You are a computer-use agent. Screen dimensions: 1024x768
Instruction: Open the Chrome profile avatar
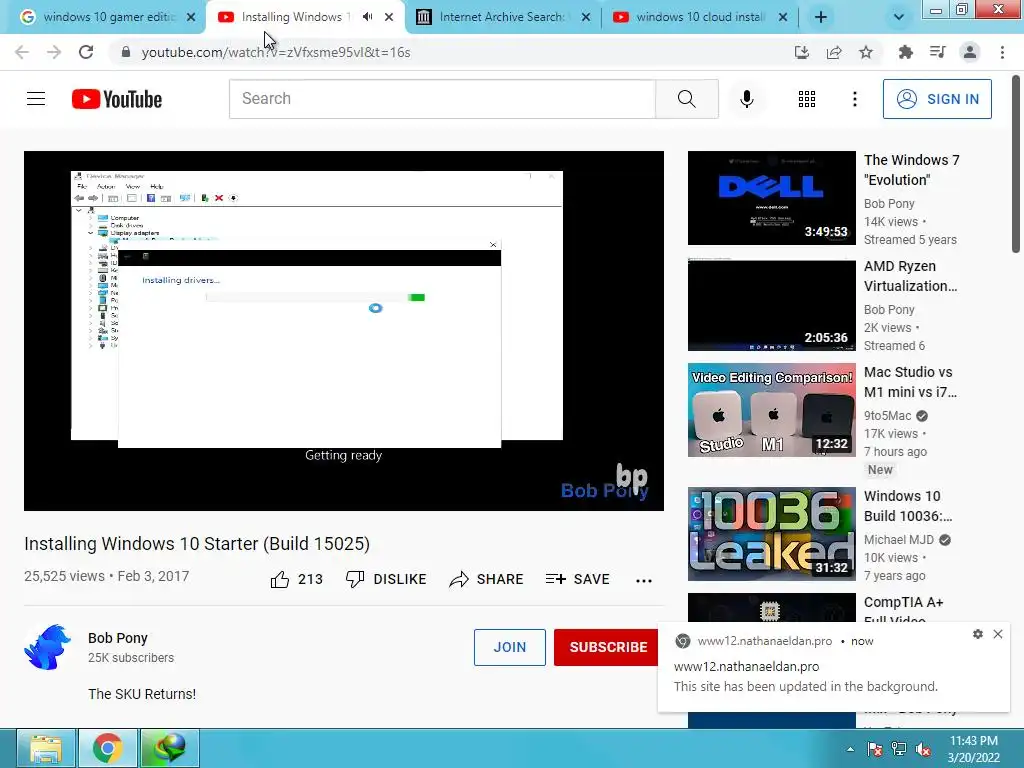tap(970, 52)
